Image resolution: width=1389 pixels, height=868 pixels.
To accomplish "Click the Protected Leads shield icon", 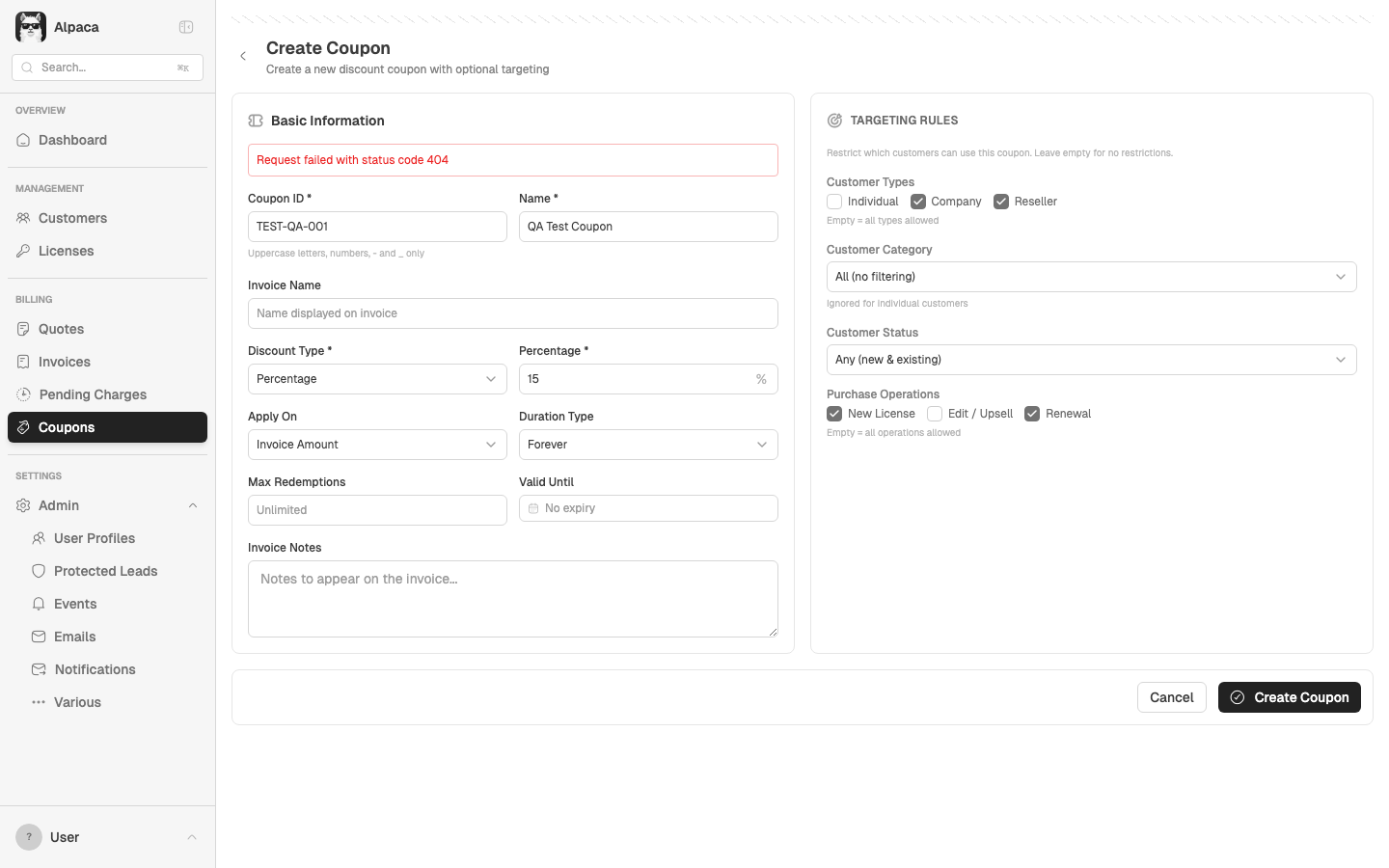I will pyautogui.click(x=39, y=571).
